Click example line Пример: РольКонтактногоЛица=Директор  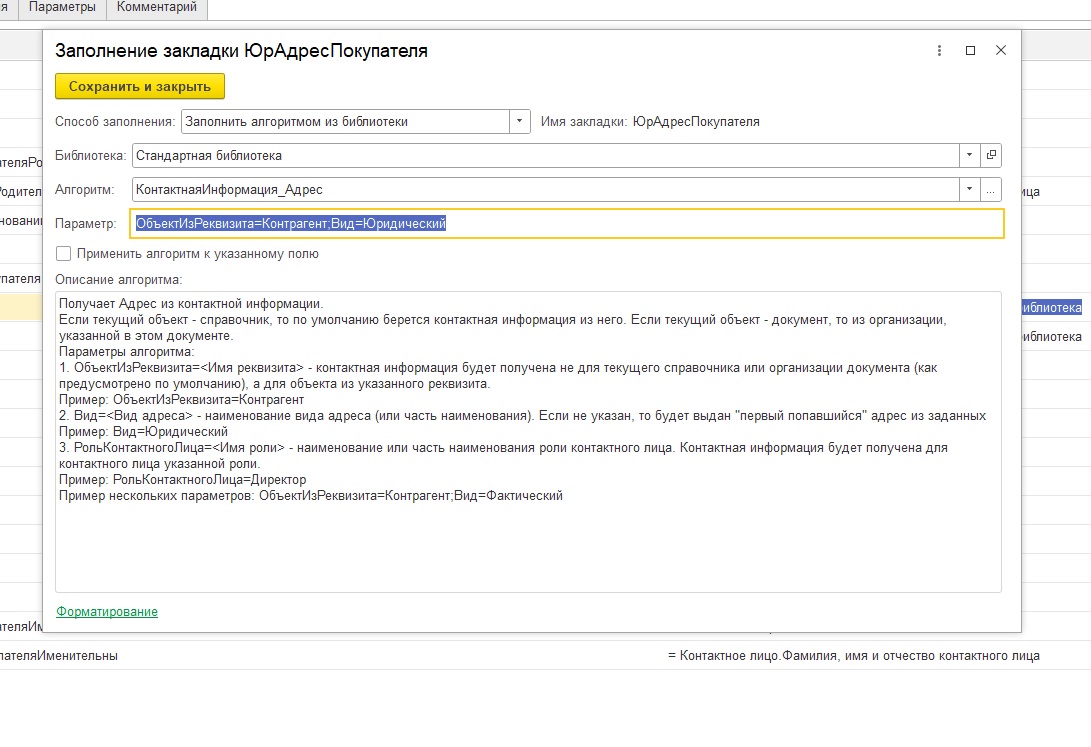182,480
